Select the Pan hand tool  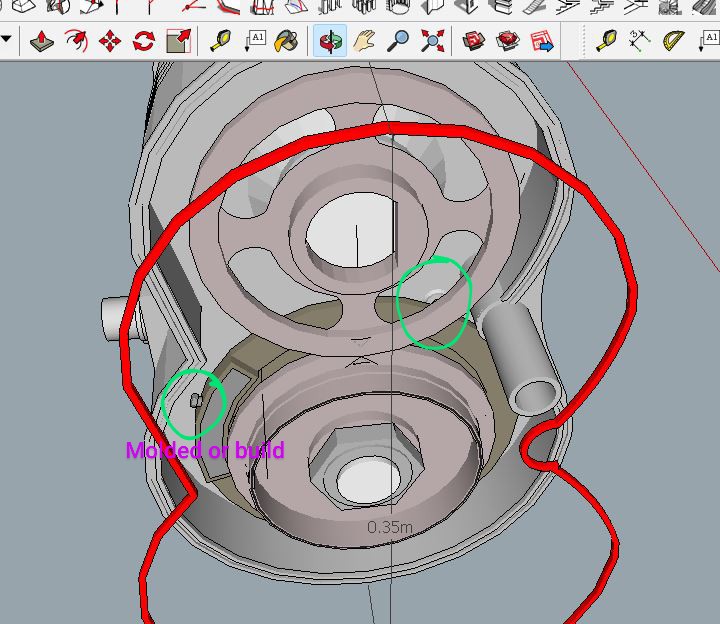pos(364,41)
